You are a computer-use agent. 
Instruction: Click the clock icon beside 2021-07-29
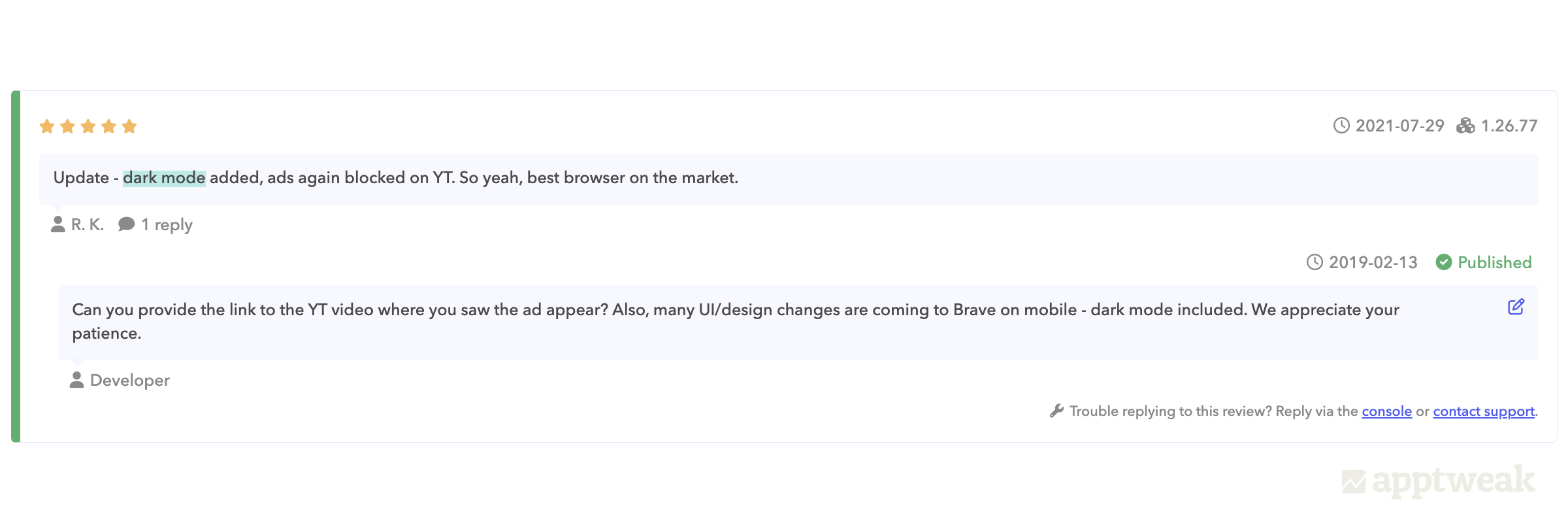click(1341, 126)
